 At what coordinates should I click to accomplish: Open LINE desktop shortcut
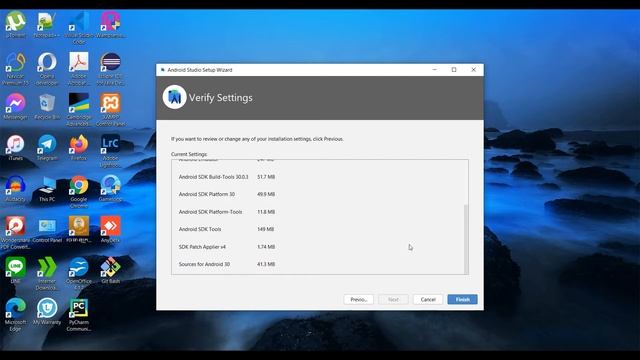tap(16, 270)
